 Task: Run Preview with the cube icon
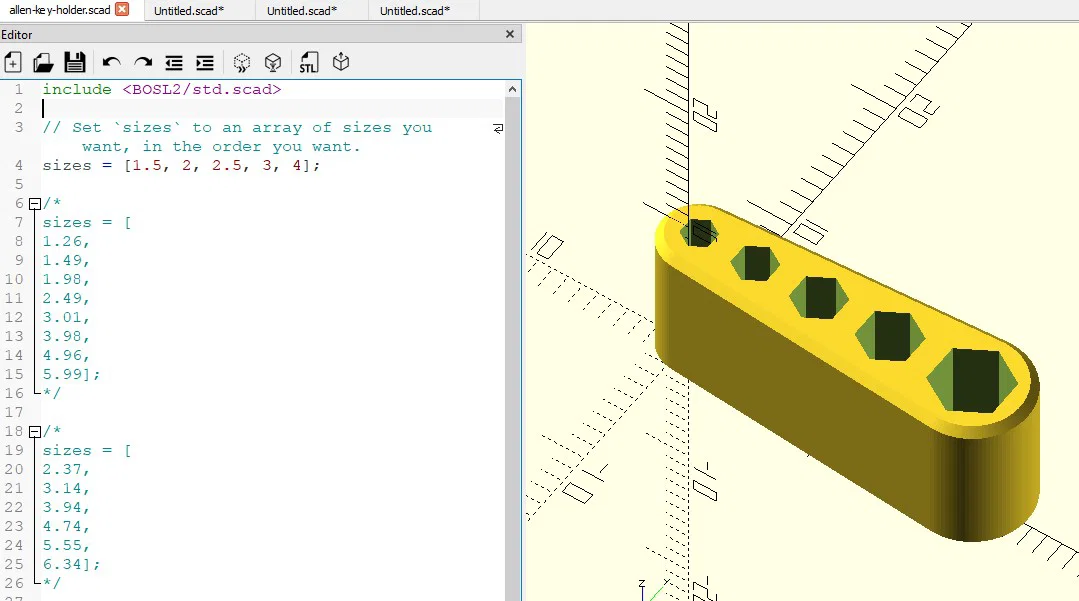pyautogui.click(x=242, y=63)
